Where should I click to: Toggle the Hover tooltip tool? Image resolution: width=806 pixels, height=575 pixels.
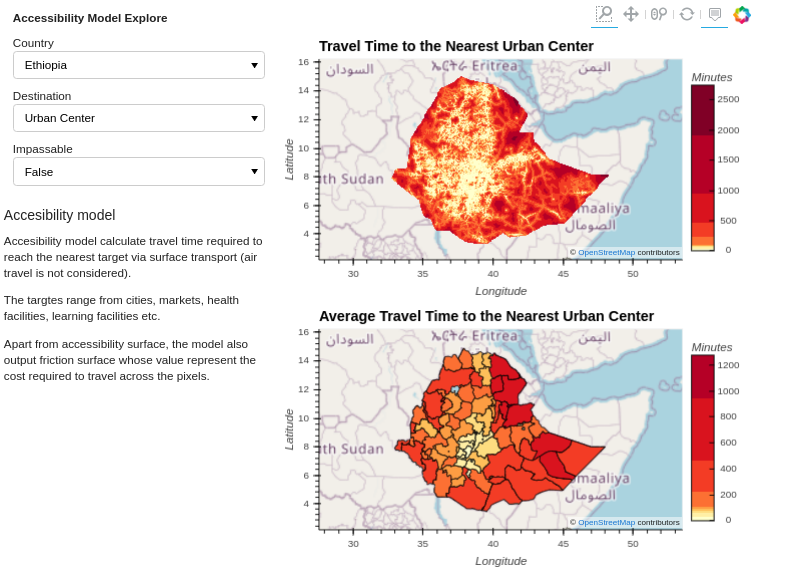(x=714, y=14)
